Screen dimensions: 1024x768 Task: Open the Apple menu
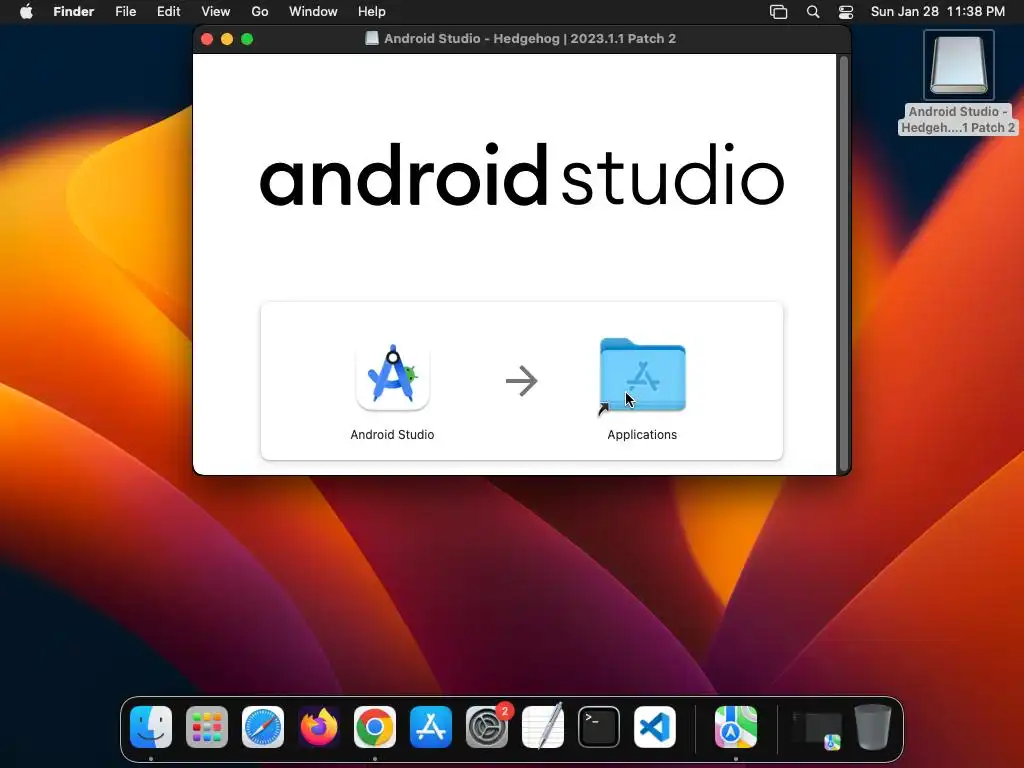pos(26,12)
